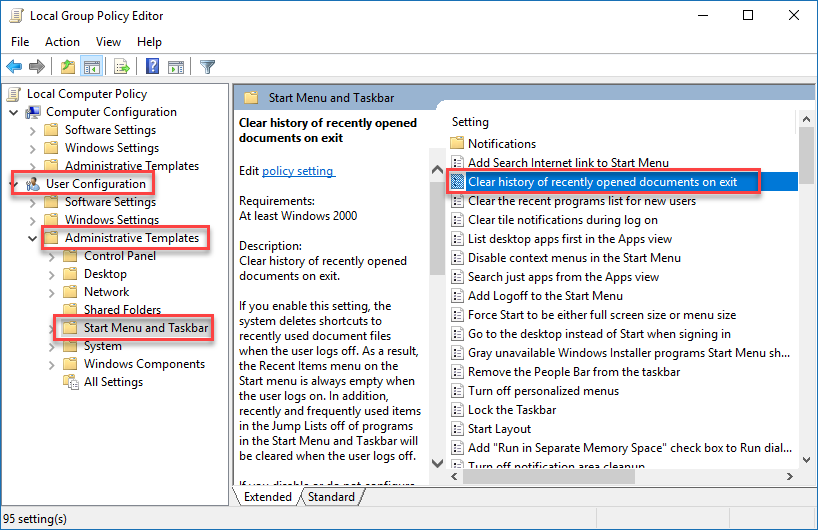Click the description pane scroll up arrow

437,170
